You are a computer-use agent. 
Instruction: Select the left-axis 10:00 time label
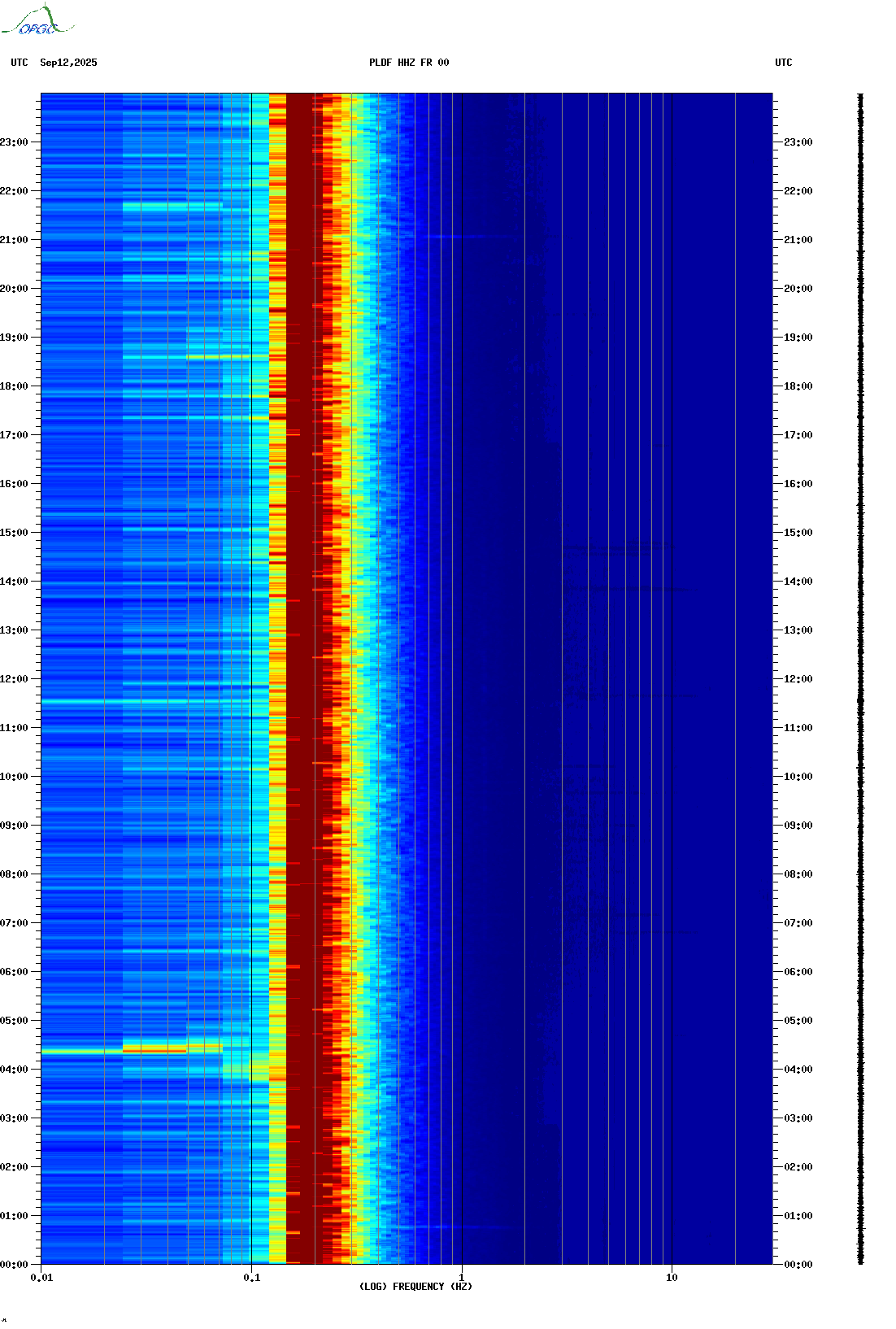tap(14, 777)
